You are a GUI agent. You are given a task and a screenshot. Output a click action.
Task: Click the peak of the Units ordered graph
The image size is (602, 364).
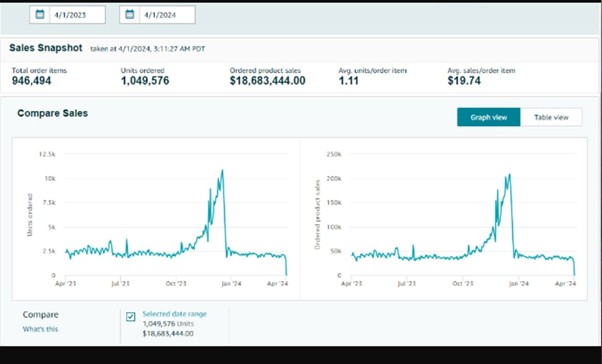tap(222, 170)
